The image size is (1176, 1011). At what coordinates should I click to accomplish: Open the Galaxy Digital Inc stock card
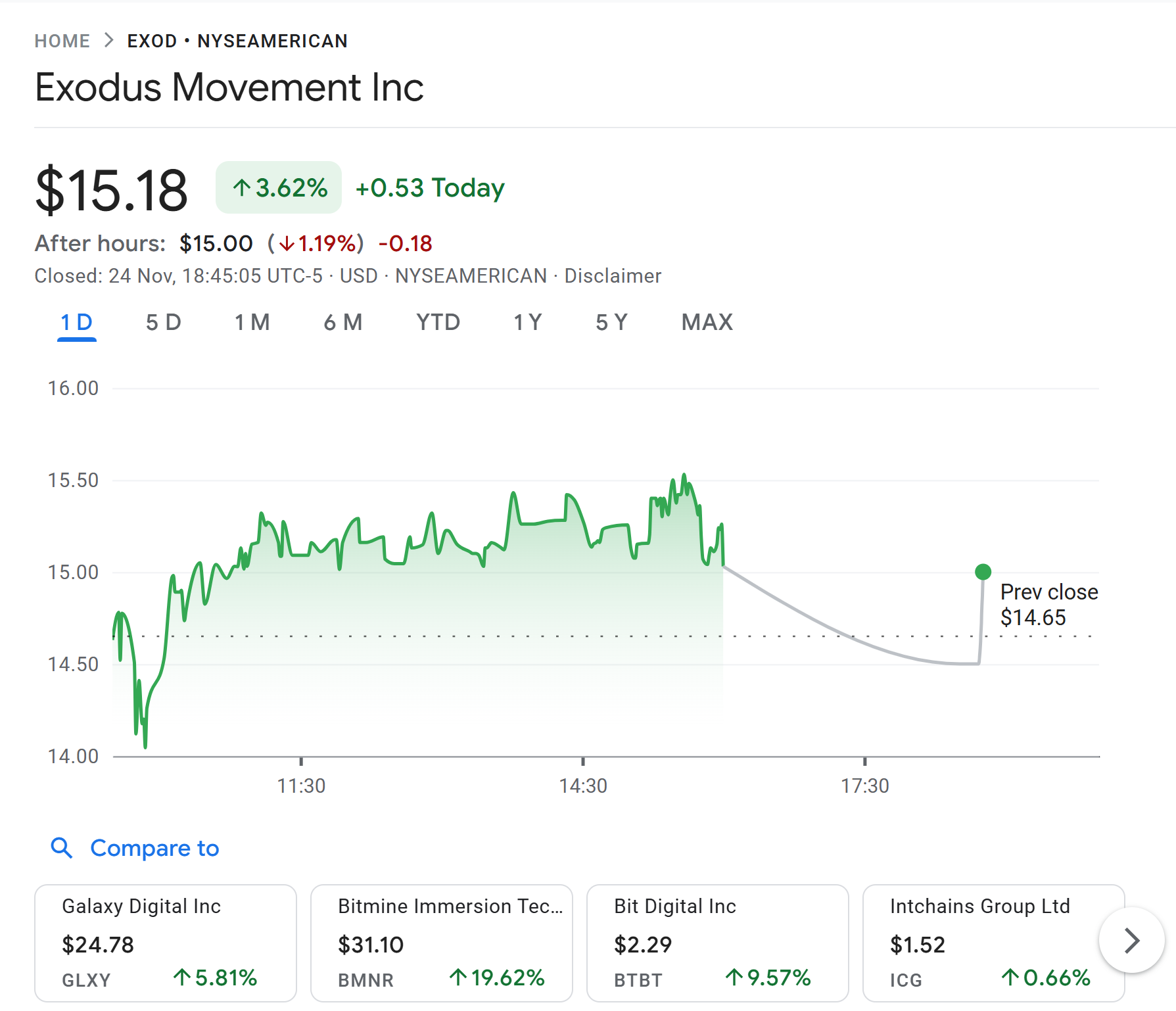166,943
